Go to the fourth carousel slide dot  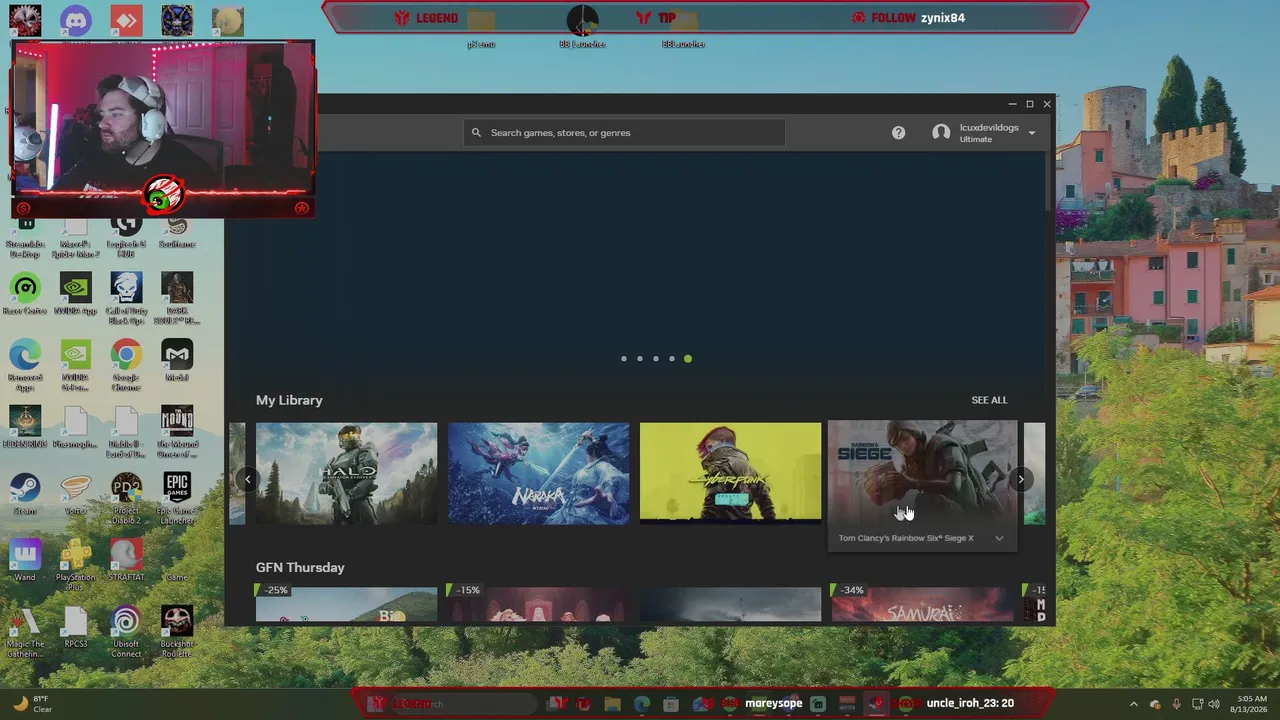pyautogui.click(x=672, y=359)
